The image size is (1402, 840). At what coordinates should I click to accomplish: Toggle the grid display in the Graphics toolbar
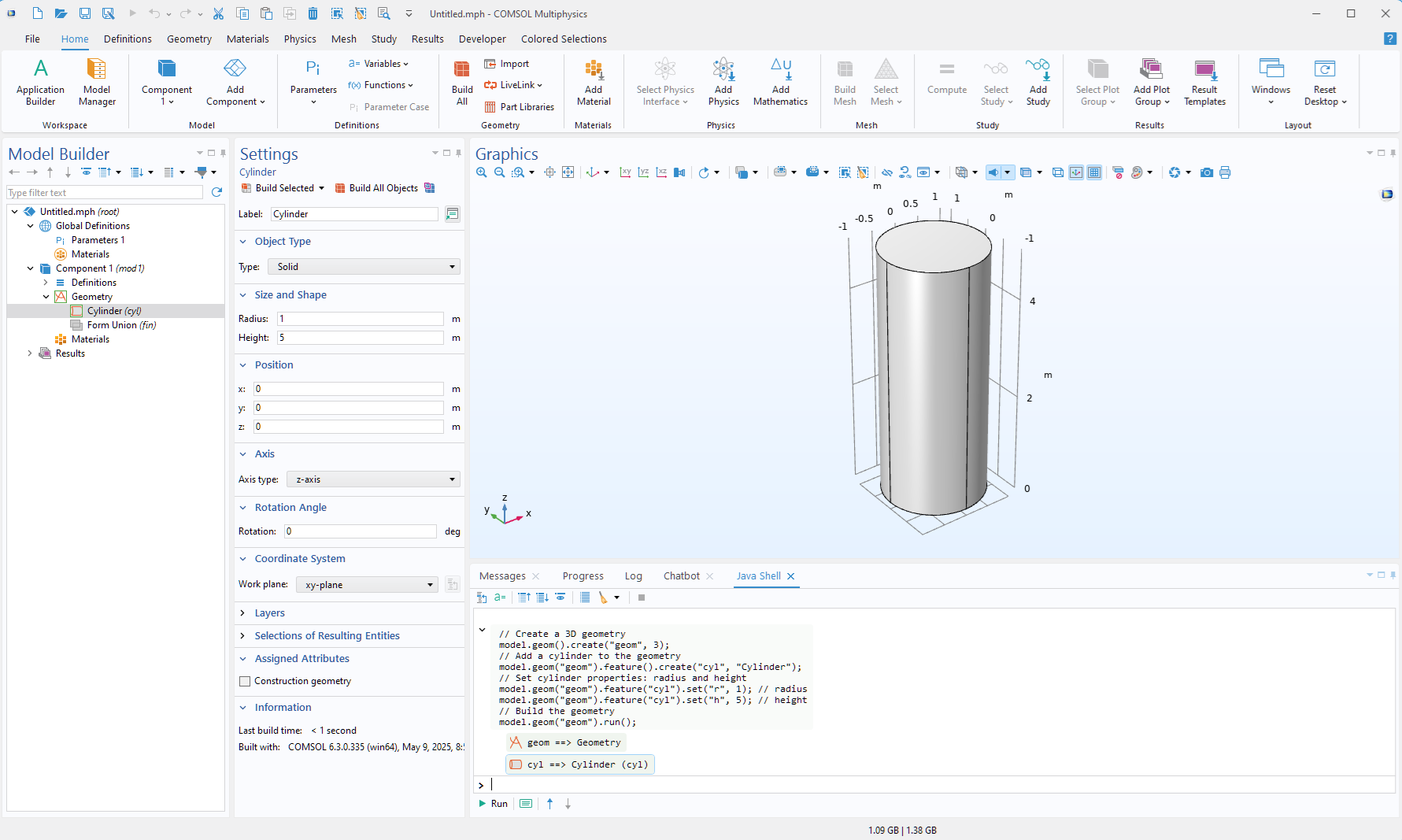[x=1094, y=172]
